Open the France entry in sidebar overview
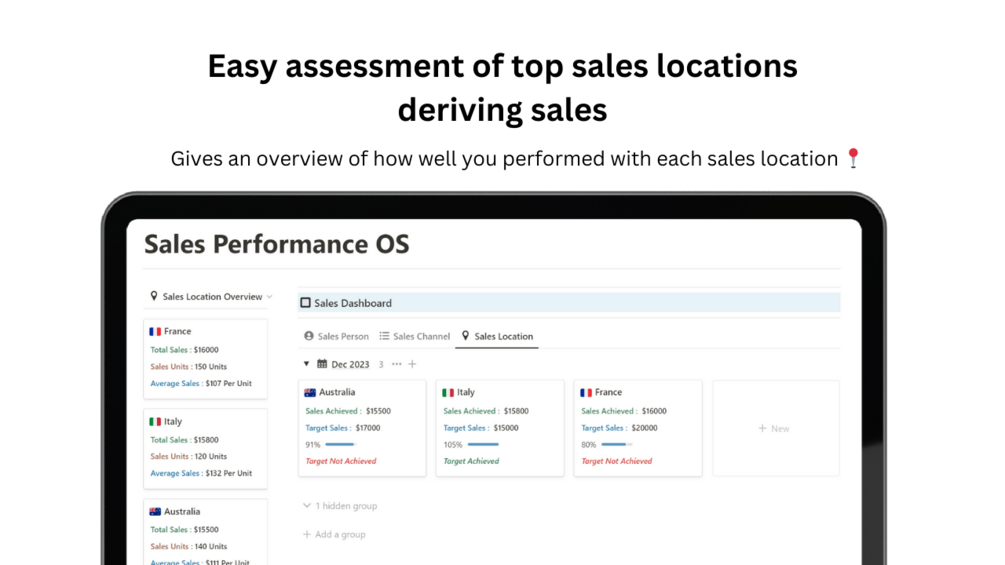 [x=205, y=359]
